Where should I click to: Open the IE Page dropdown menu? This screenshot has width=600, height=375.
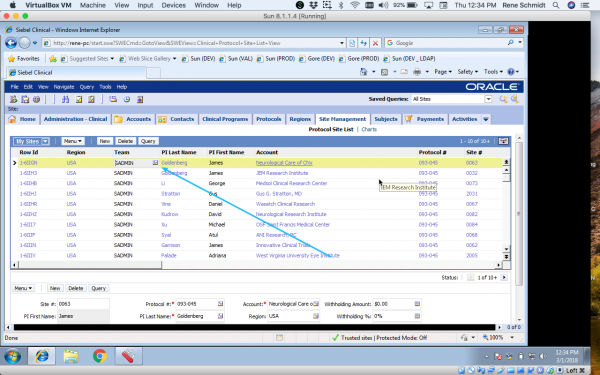point(443,72)
